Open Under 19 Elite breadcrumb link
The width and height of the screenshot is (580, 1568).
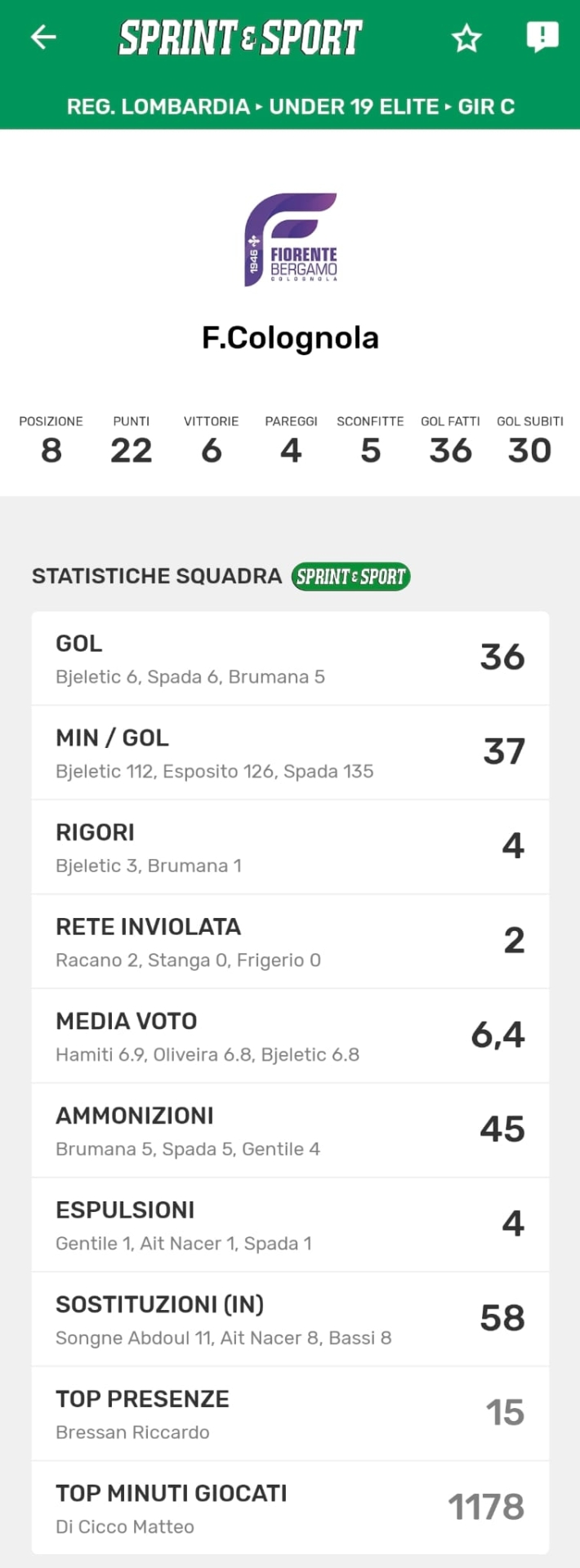pos(354,107)
